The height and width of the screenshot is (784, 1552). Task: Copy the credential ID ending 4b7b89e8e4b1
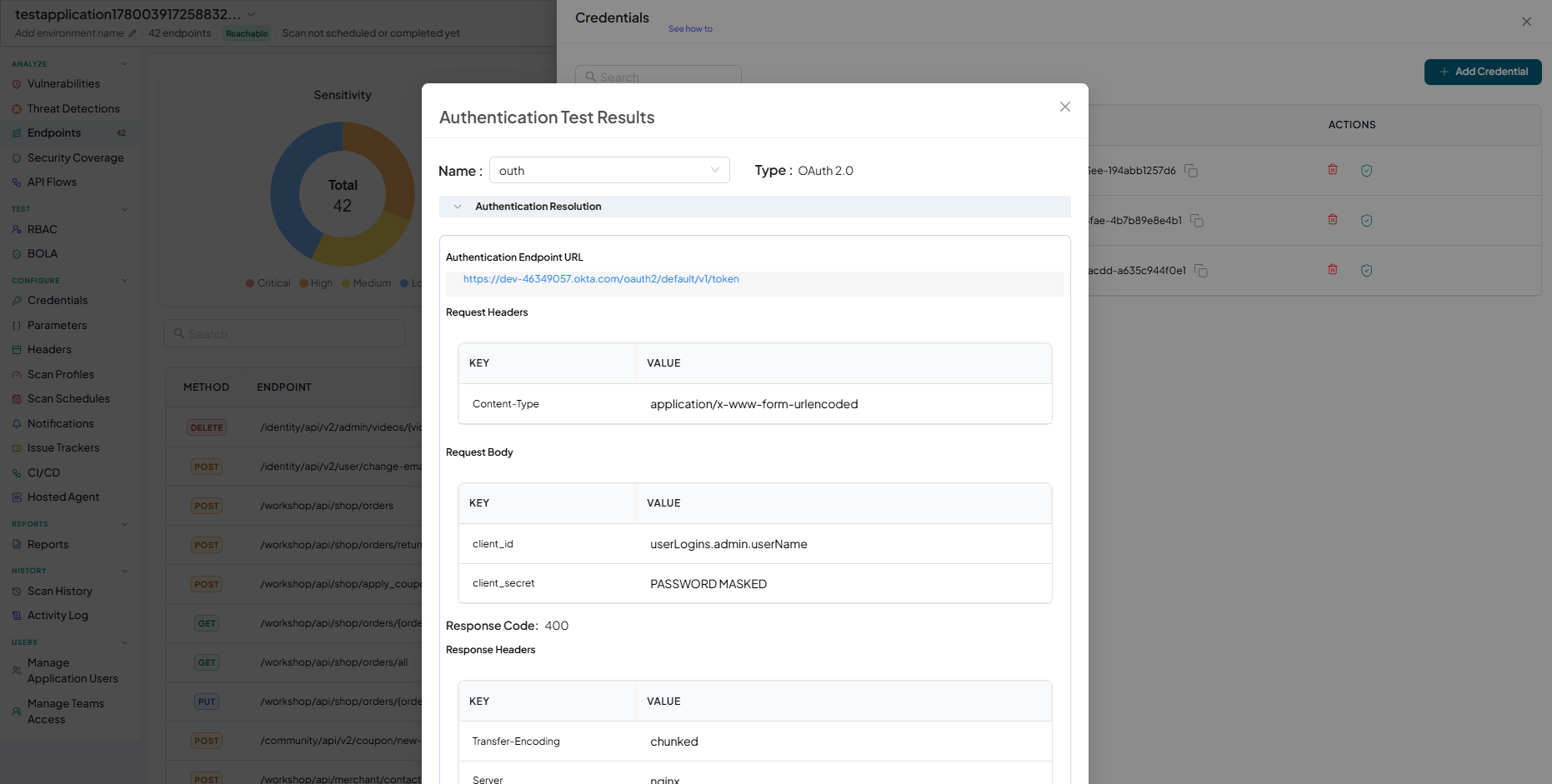tap(1197, 221)
